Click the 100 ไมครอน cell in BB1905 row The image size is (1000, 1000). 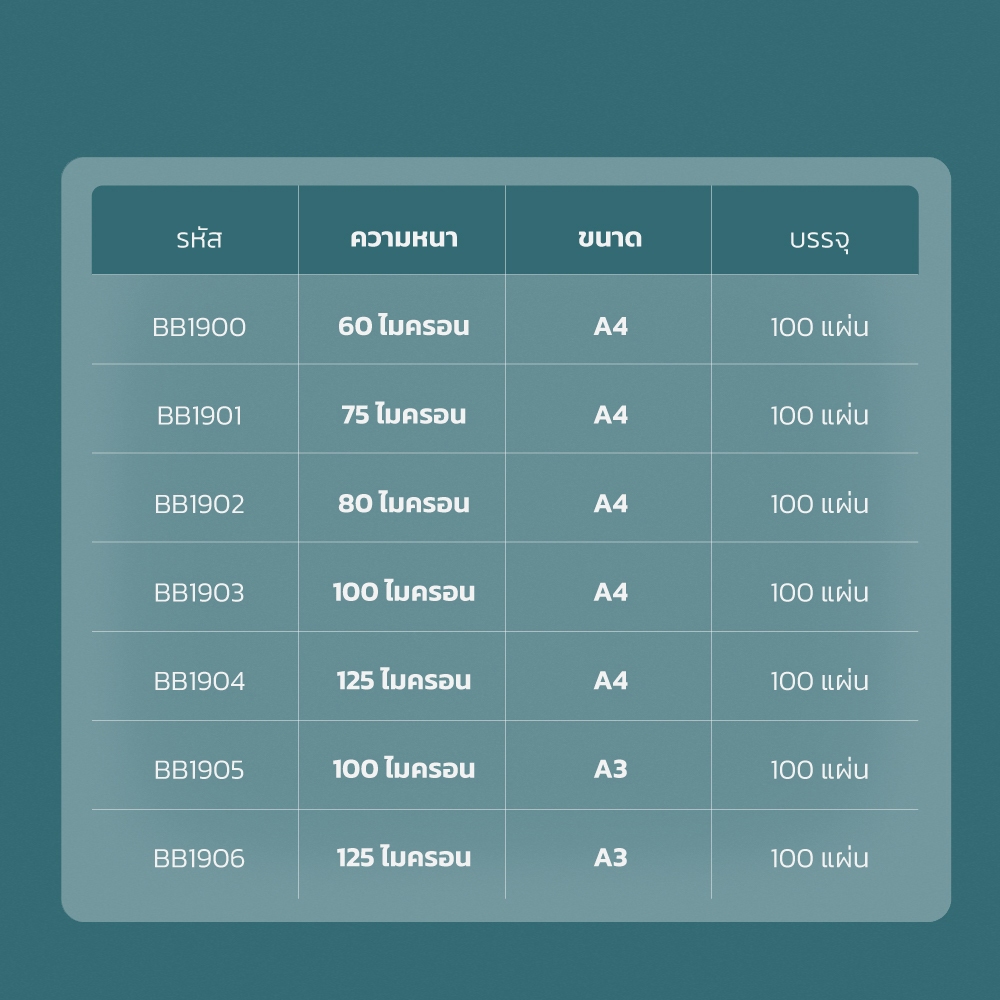point(403,768)
